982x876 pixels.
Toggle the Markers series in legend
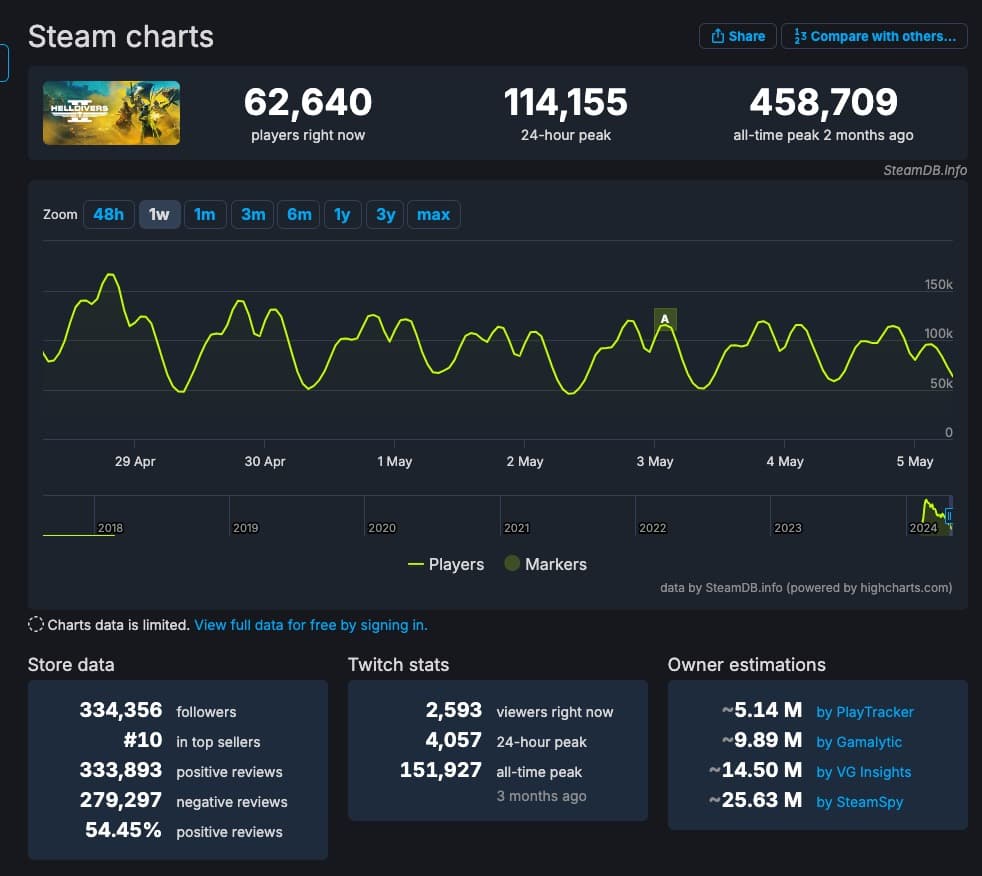click(545, 564)
